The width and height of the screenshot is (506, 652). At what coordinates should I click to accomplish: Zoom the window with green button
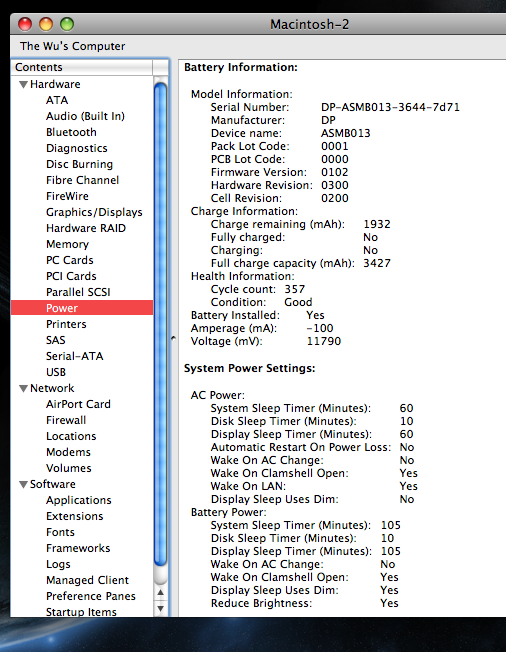coord(67,24)
